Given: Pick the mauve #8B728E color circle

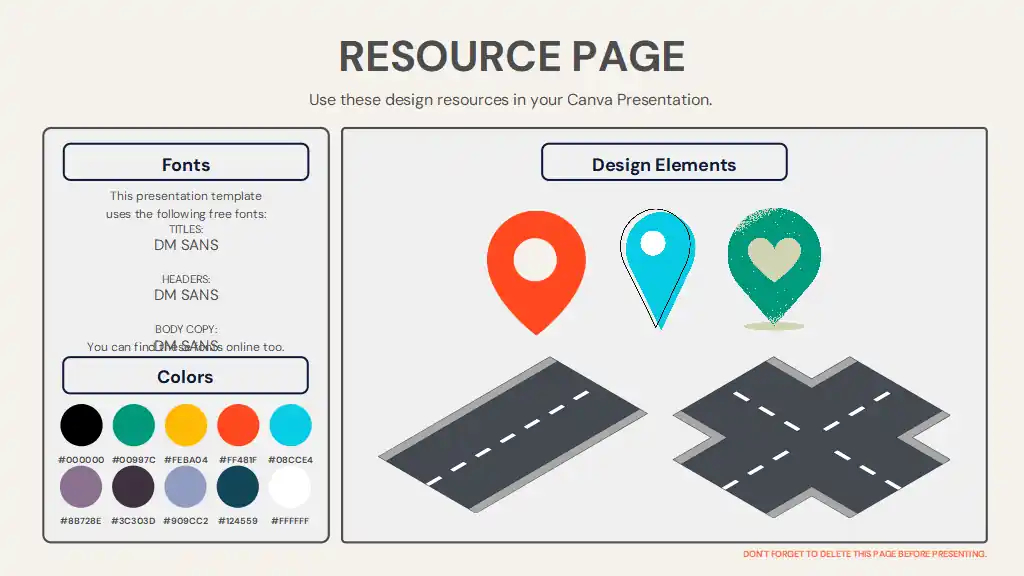Looking at the screenshot, I should click(81, 487).
